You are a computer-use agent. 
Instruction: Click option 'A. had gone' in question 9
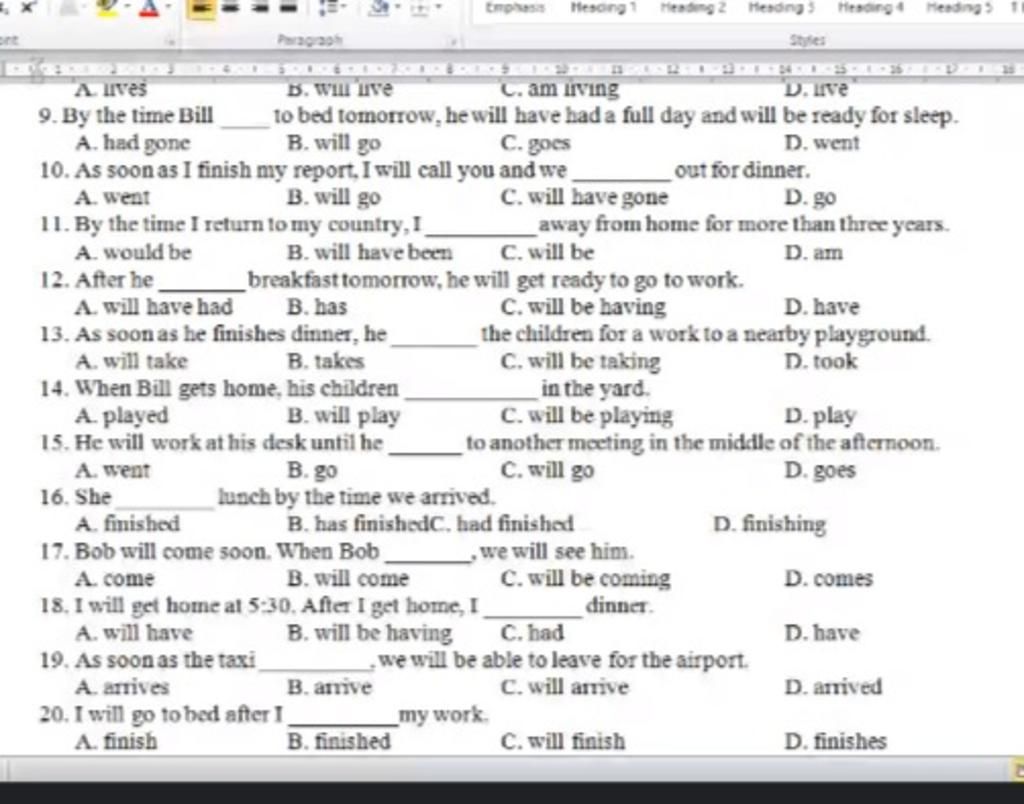[133, 142]
